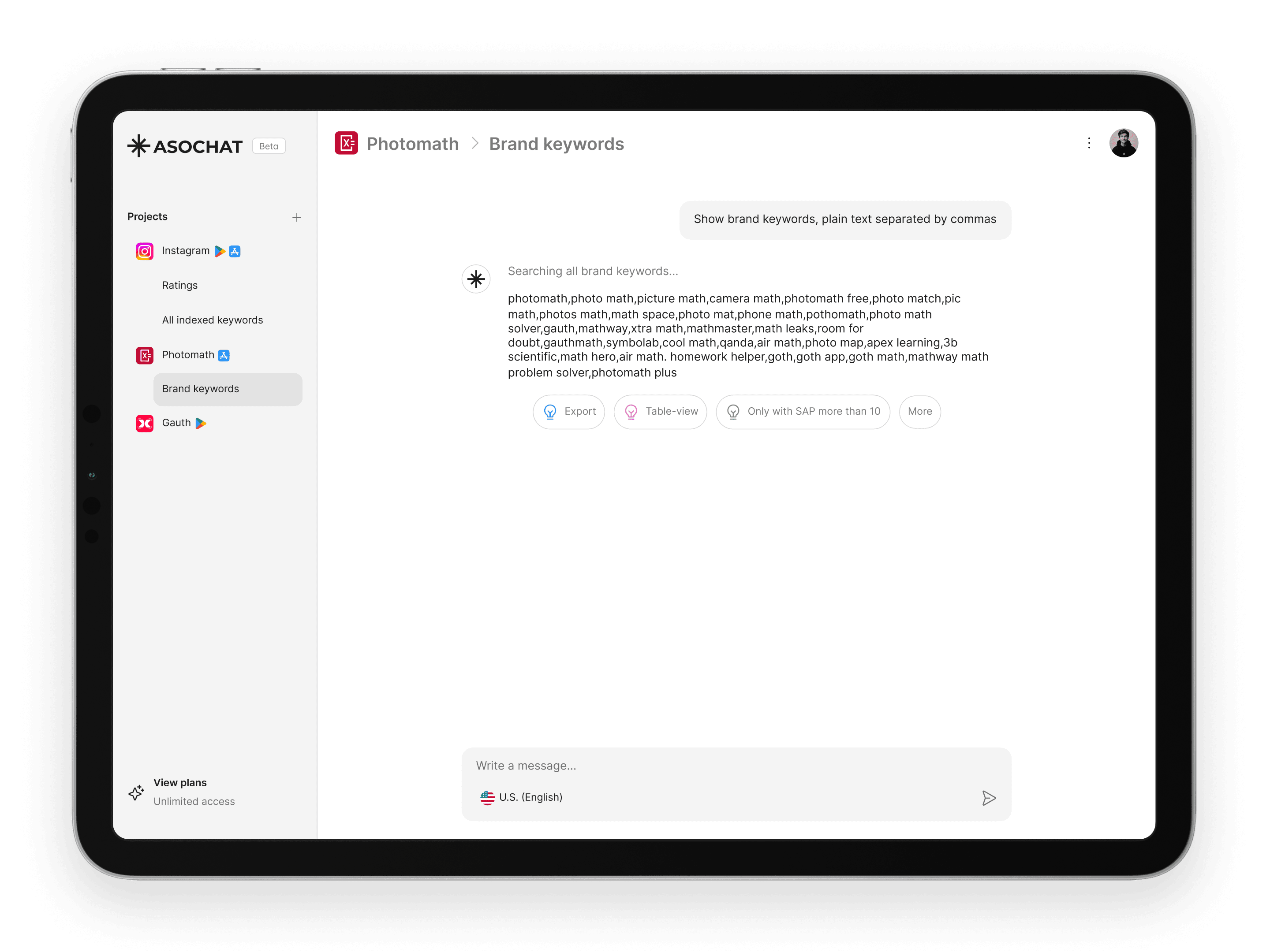Screen dimensions: 1270x952
Task: Click Brand keywords breadcrumb title
Action: click(556, 143)
